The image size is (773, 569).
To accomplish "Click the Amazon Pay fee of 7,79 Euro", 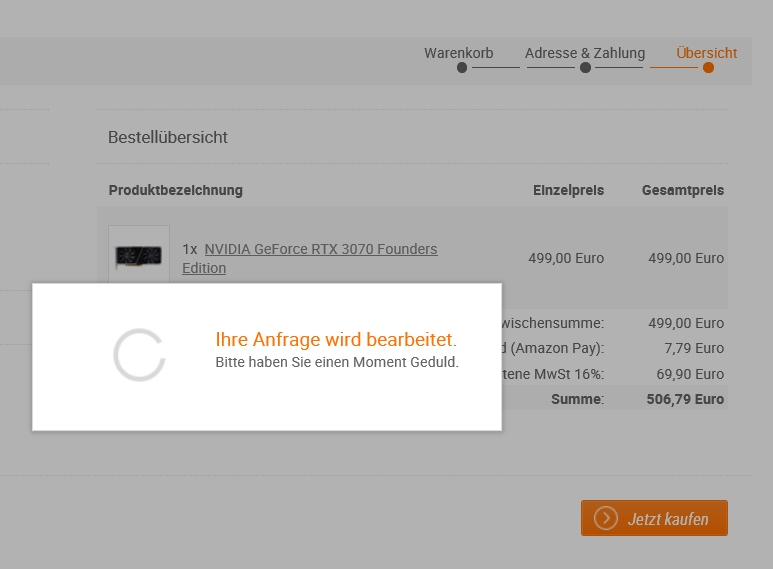I will point(694,348).
